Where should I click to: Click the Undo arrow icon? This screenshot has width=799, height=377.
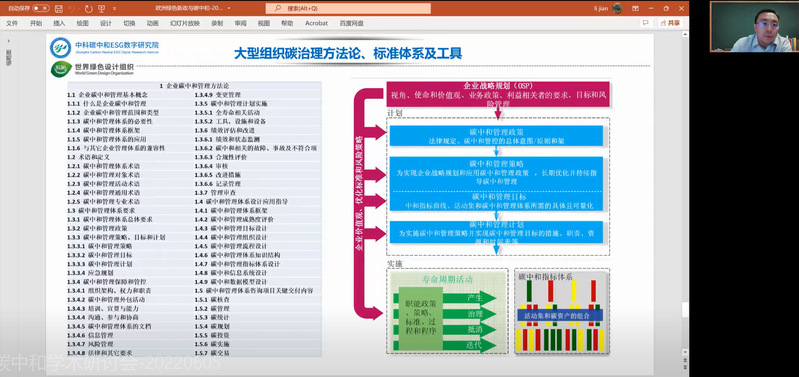pyautogui.click(x=73, y=9)
